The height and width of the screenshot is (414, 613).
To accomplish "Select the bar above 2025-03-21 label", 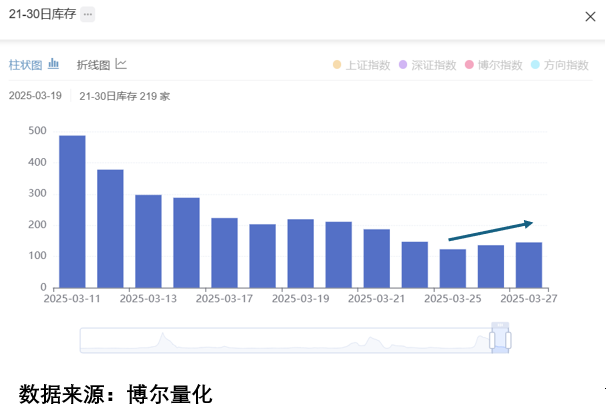I will coord(377,258).
